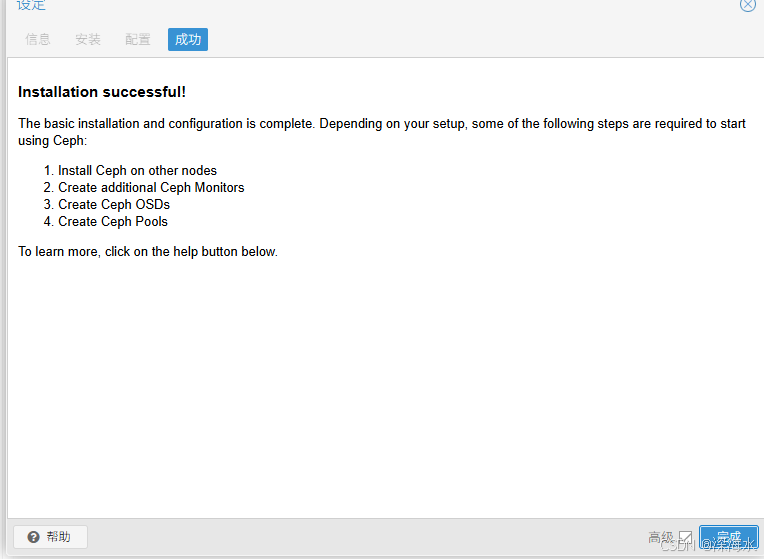Open help via the 帮助 button

pos(50,537)
